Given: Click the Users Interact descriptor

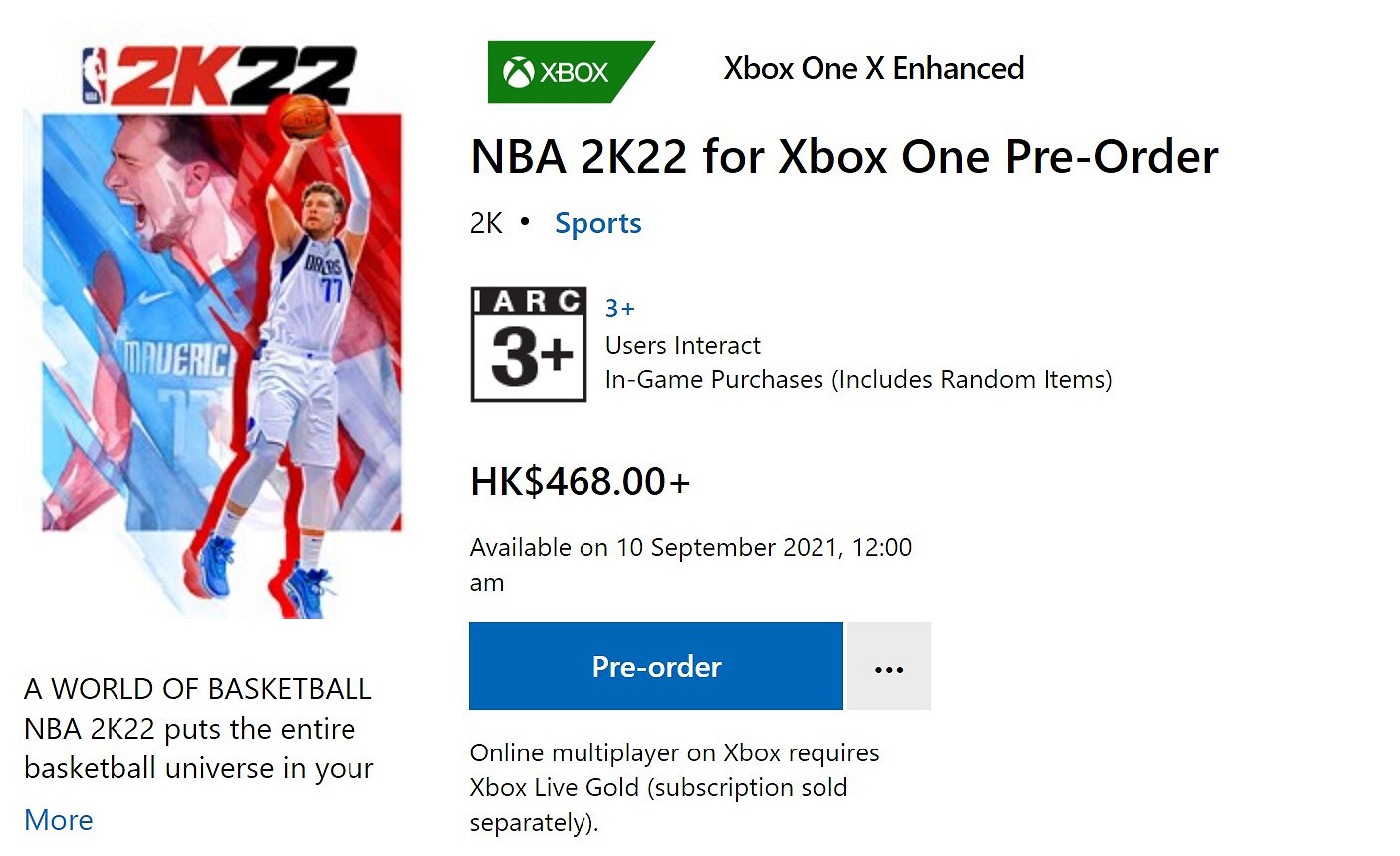Looking at the screenshot, I should (x=682, y=345).
